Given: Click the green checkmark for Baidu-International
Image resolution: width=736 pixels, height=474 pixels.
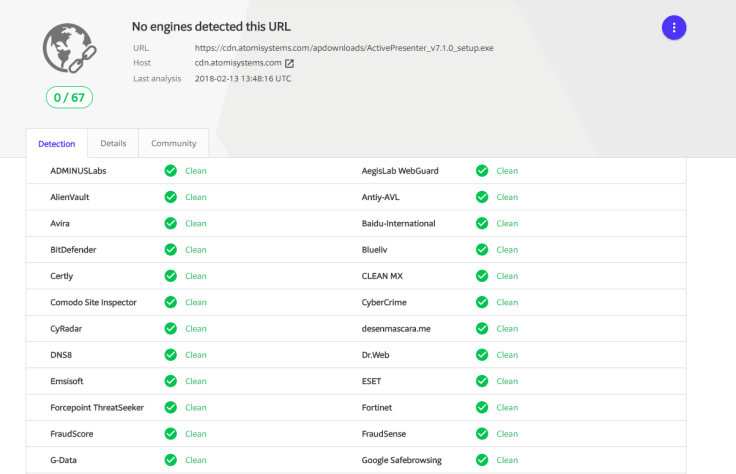Looking at the screenshot, I should tap(482, 223).
